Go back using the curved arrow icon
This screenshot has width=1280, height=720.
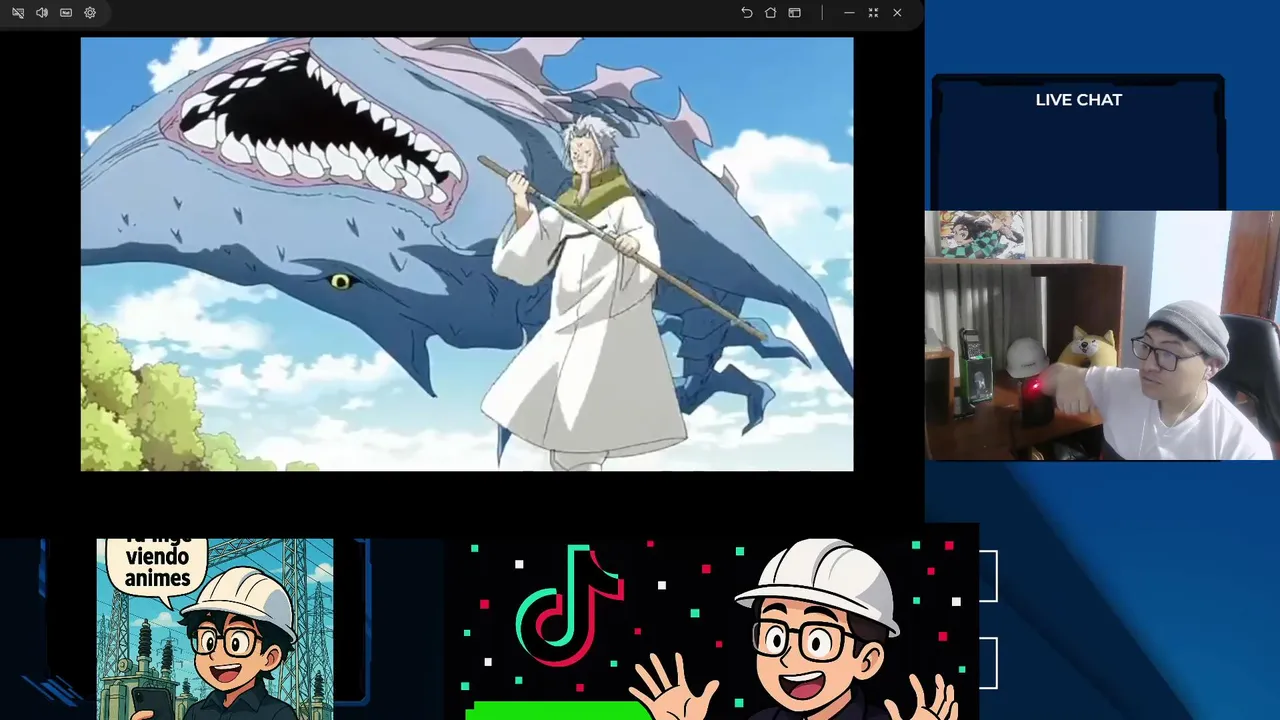pyautogui.click(x=747, y=13)
